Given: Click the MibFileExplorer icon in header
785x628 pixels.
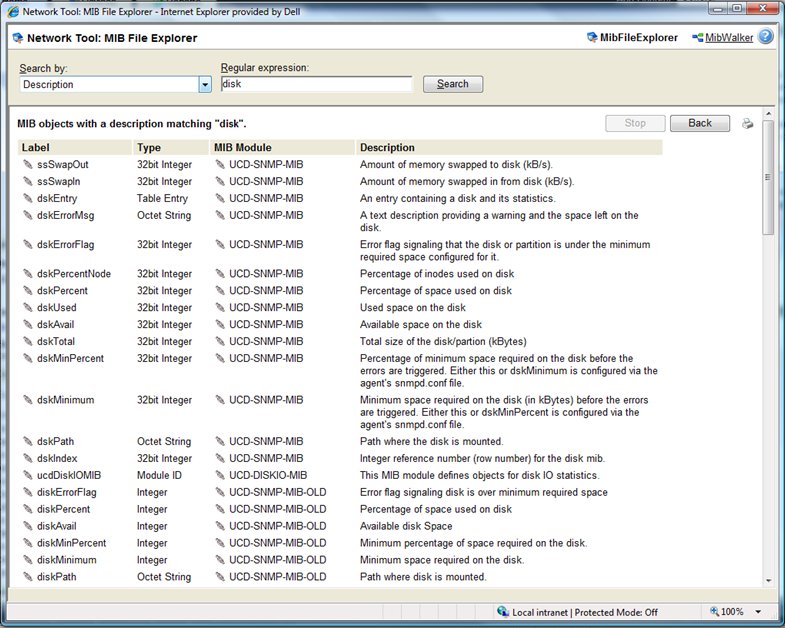Looking at the screenshot, I should 593,38.
